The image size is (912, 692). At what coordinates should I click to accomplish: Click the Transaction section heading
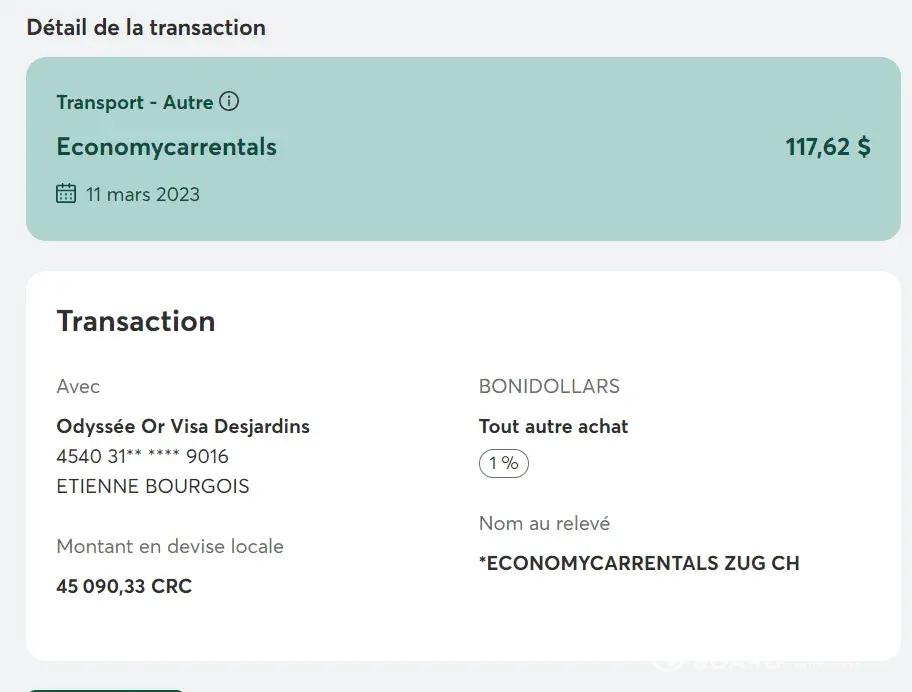pos(136,321)
